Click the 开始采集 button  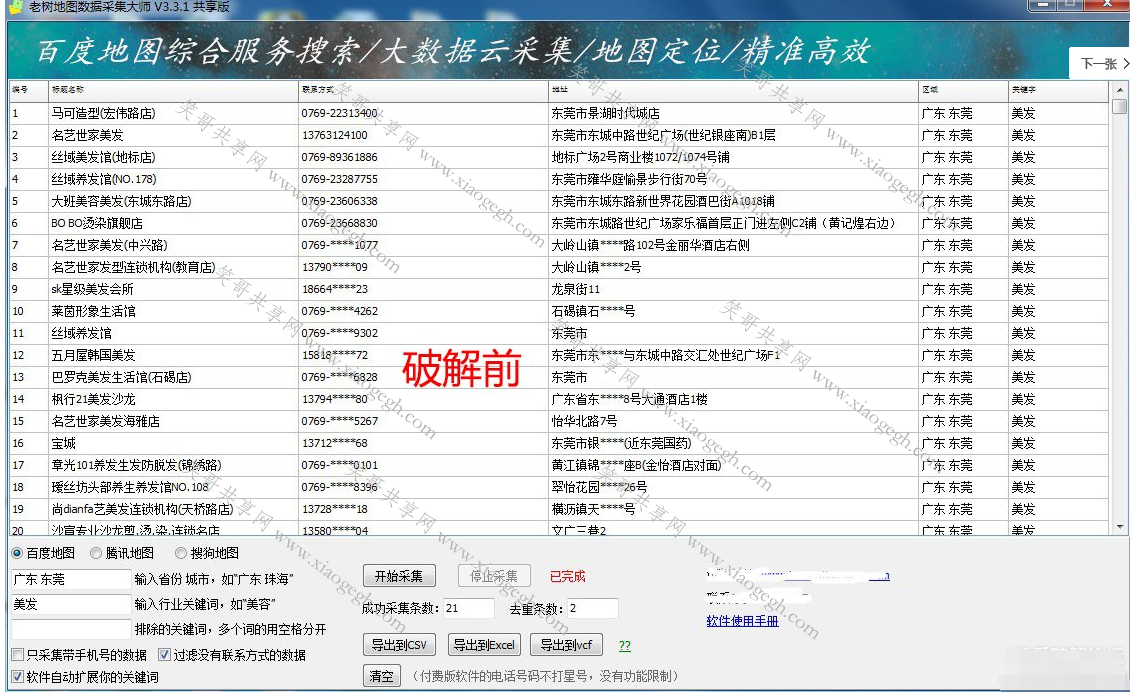pyautogui.click(x=399, y=576)
